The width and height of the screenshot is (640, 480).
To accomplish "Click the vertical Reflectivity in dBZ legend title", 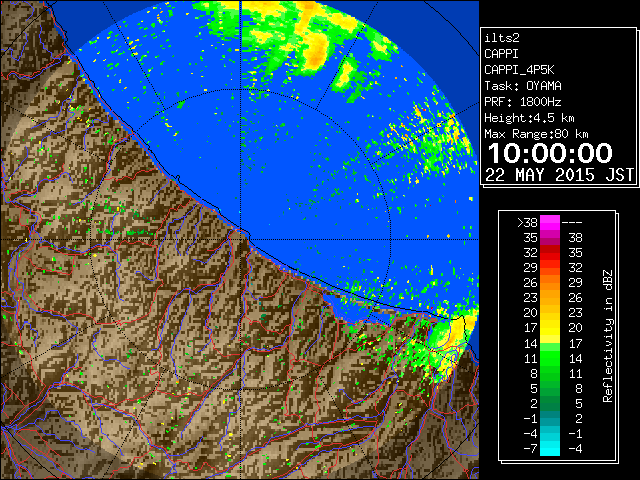I will pyautogui.click(x=607, y=336).
